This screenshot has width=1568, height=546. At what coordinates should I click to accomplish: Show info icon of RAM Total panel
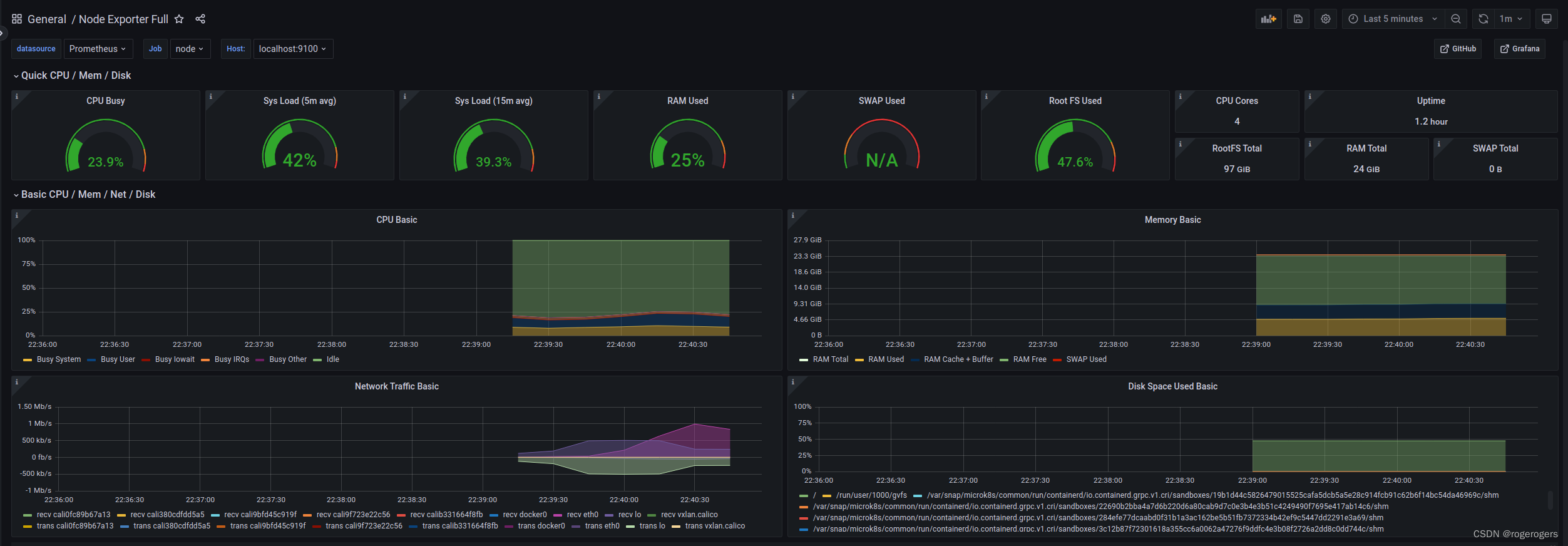point(1310,144)
